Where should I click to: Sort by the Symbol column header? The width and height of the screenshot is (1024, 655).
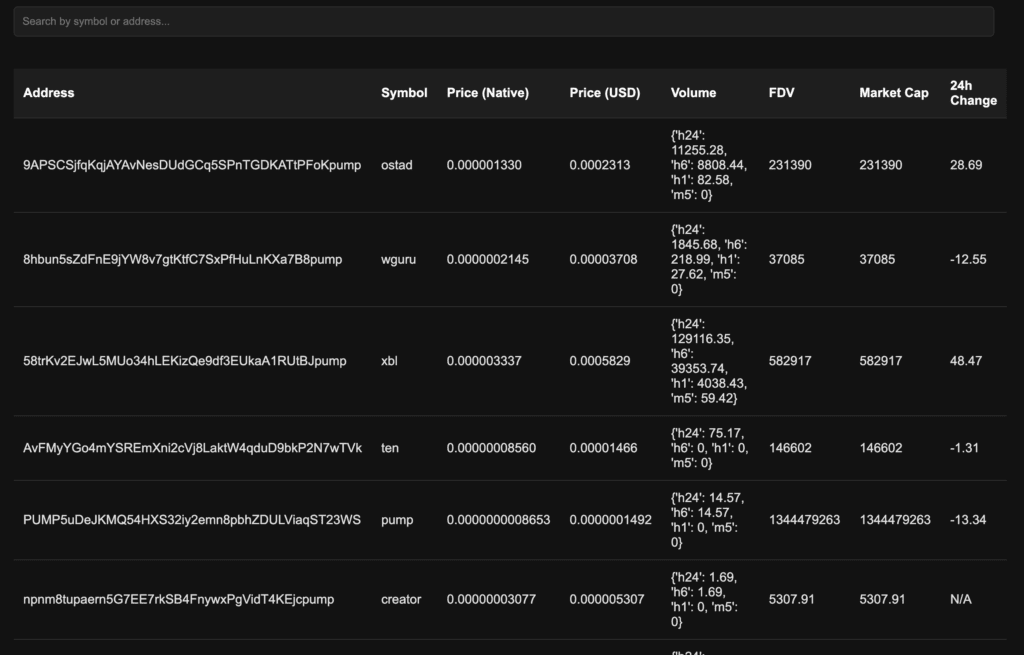click(x=404, y=93)
